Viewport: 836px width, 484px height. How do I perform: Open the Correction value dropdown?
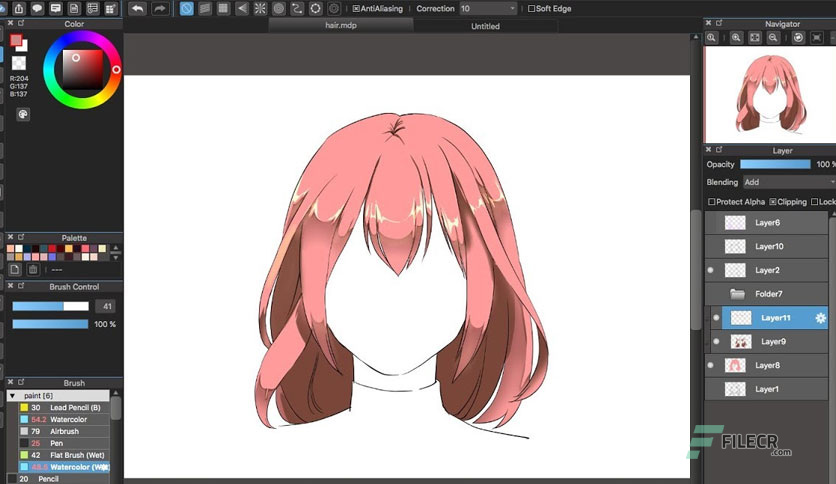point(488,9)
